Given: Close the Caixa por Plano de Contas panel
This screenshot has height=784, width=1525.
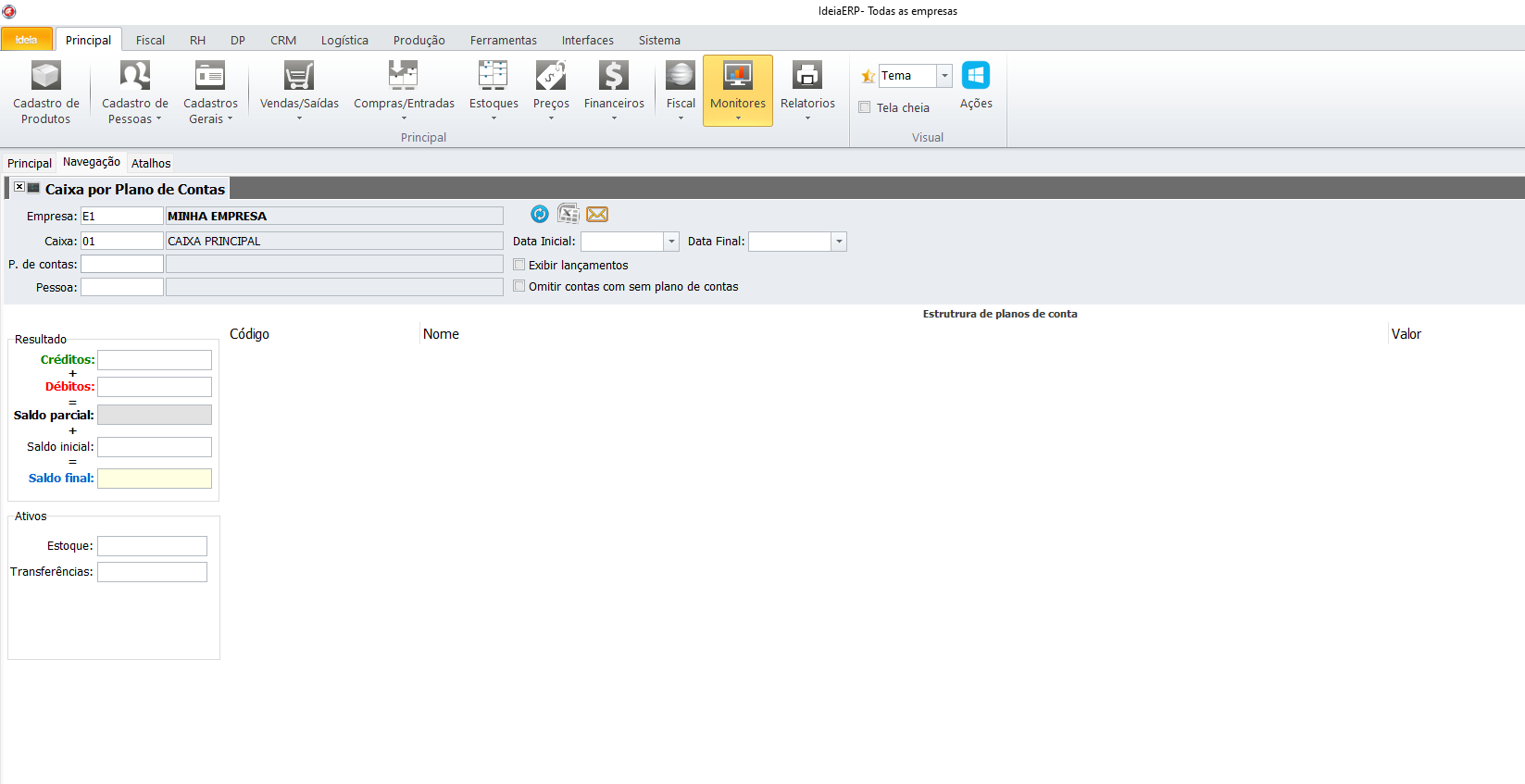Looking at the screenshot, I should (19, 187).
